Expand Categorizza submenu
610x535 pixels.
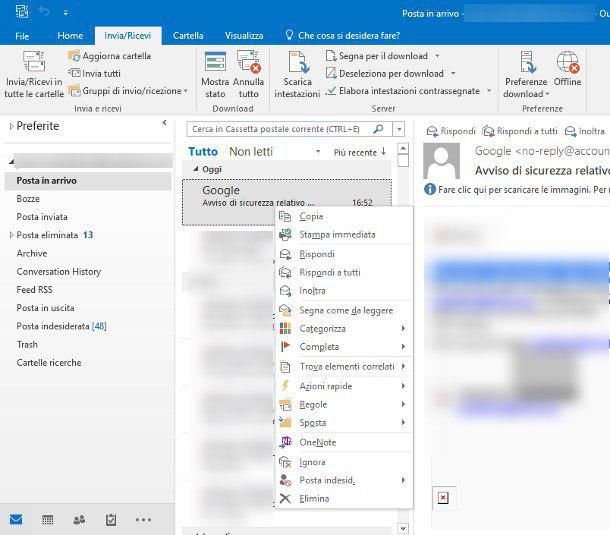[x=344, y=328]
